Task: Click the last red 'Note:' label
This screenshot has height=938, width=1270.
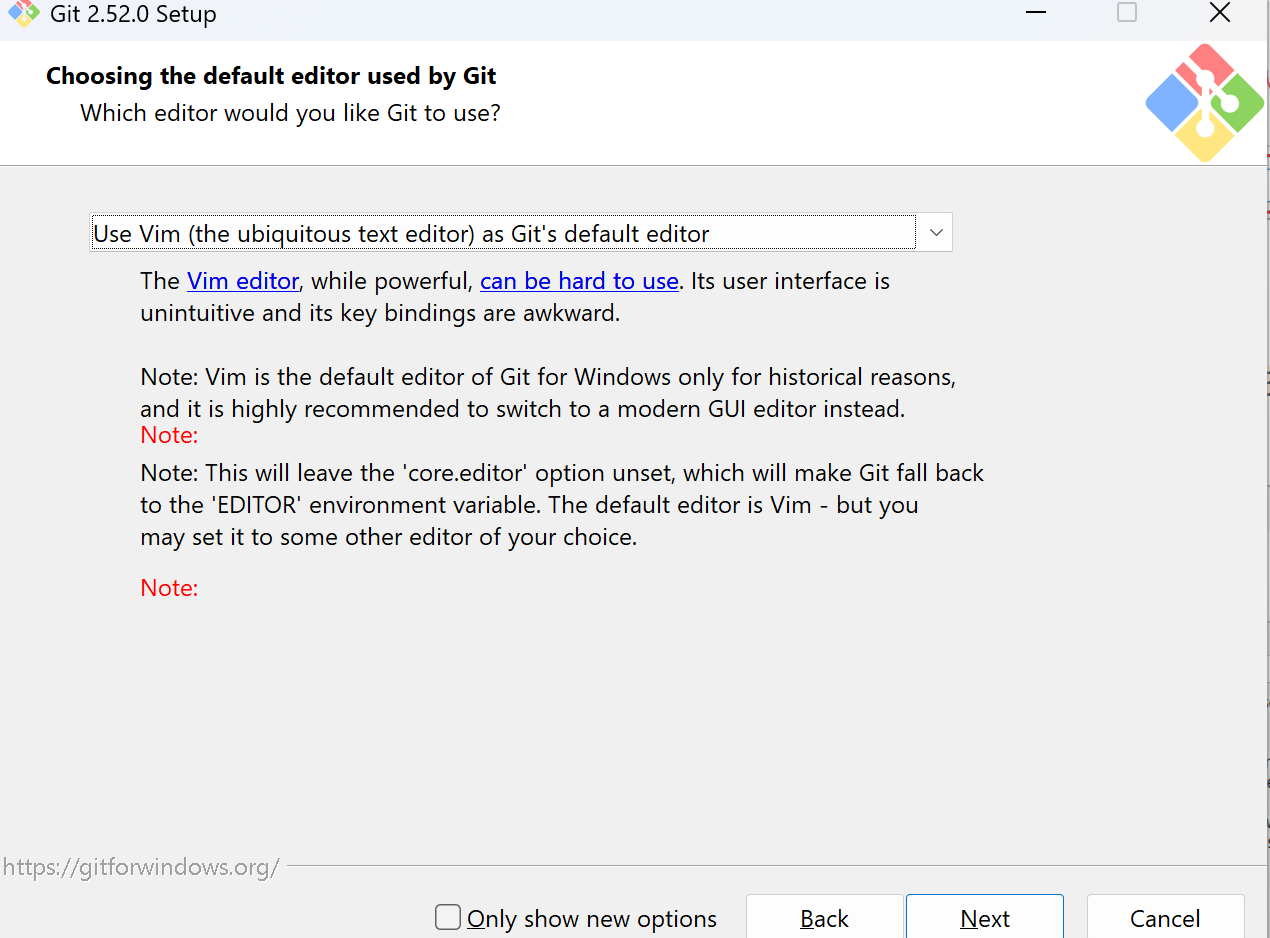Action: [x=169, y=588]
